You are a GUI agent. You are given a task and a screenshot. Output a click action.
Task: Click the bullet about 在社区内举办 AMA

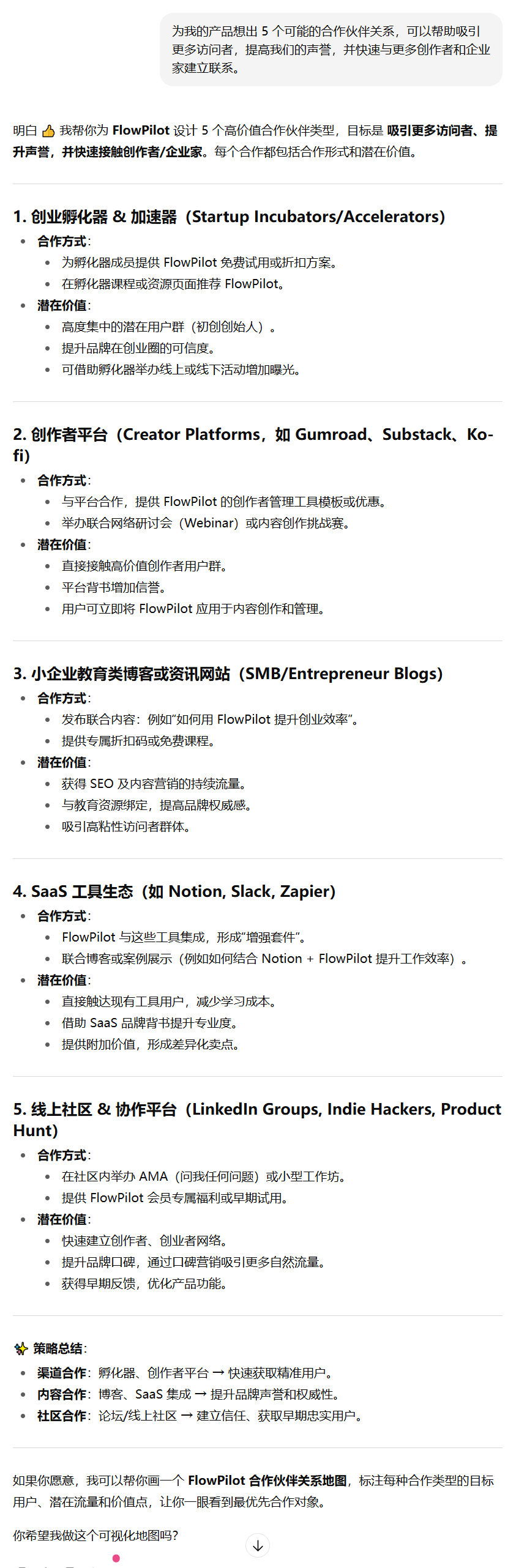click(x=204, y=1176)
